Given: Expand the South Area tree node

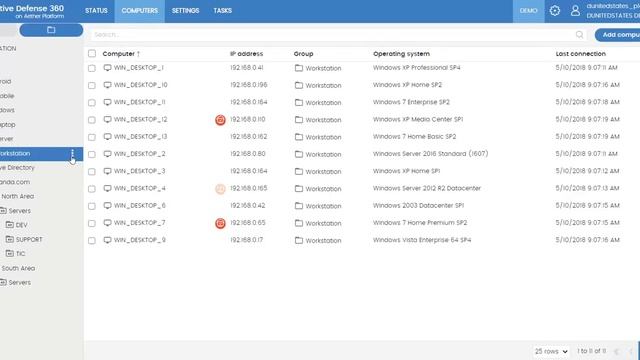Looking at the screenshot, I should pyautogui.click(x=18, y=268).
